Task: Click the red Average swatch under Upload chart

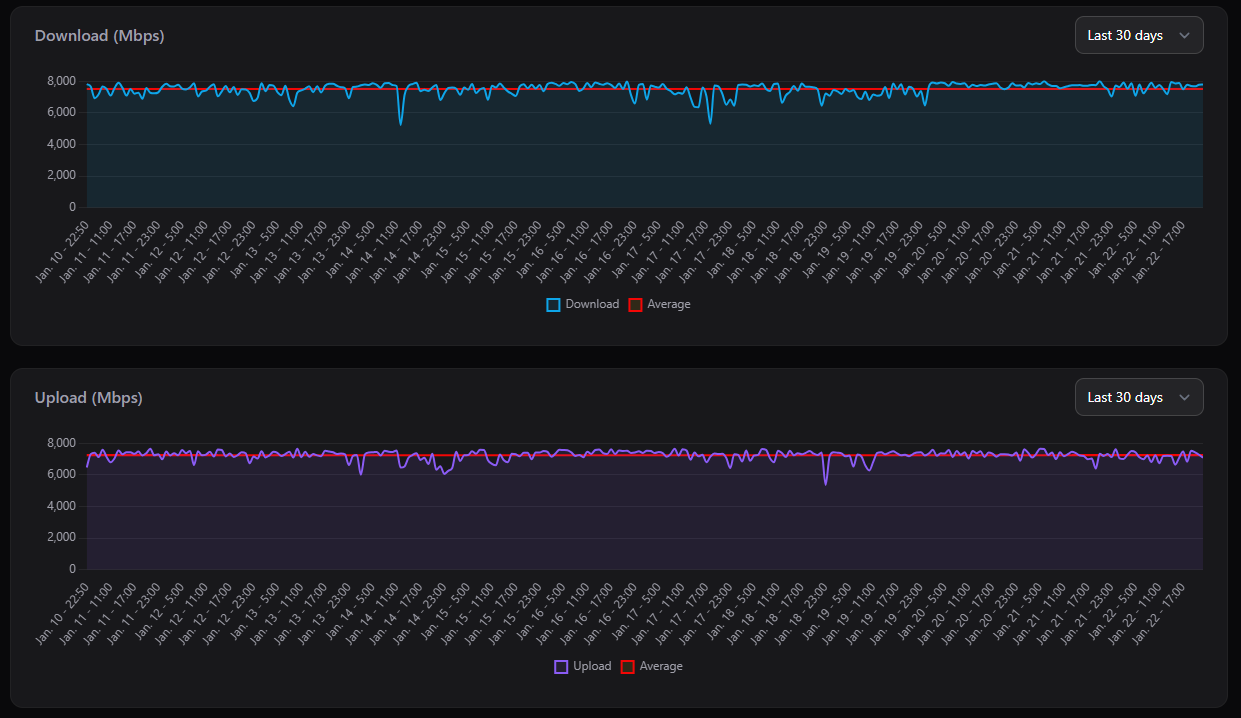Action: 627,665
